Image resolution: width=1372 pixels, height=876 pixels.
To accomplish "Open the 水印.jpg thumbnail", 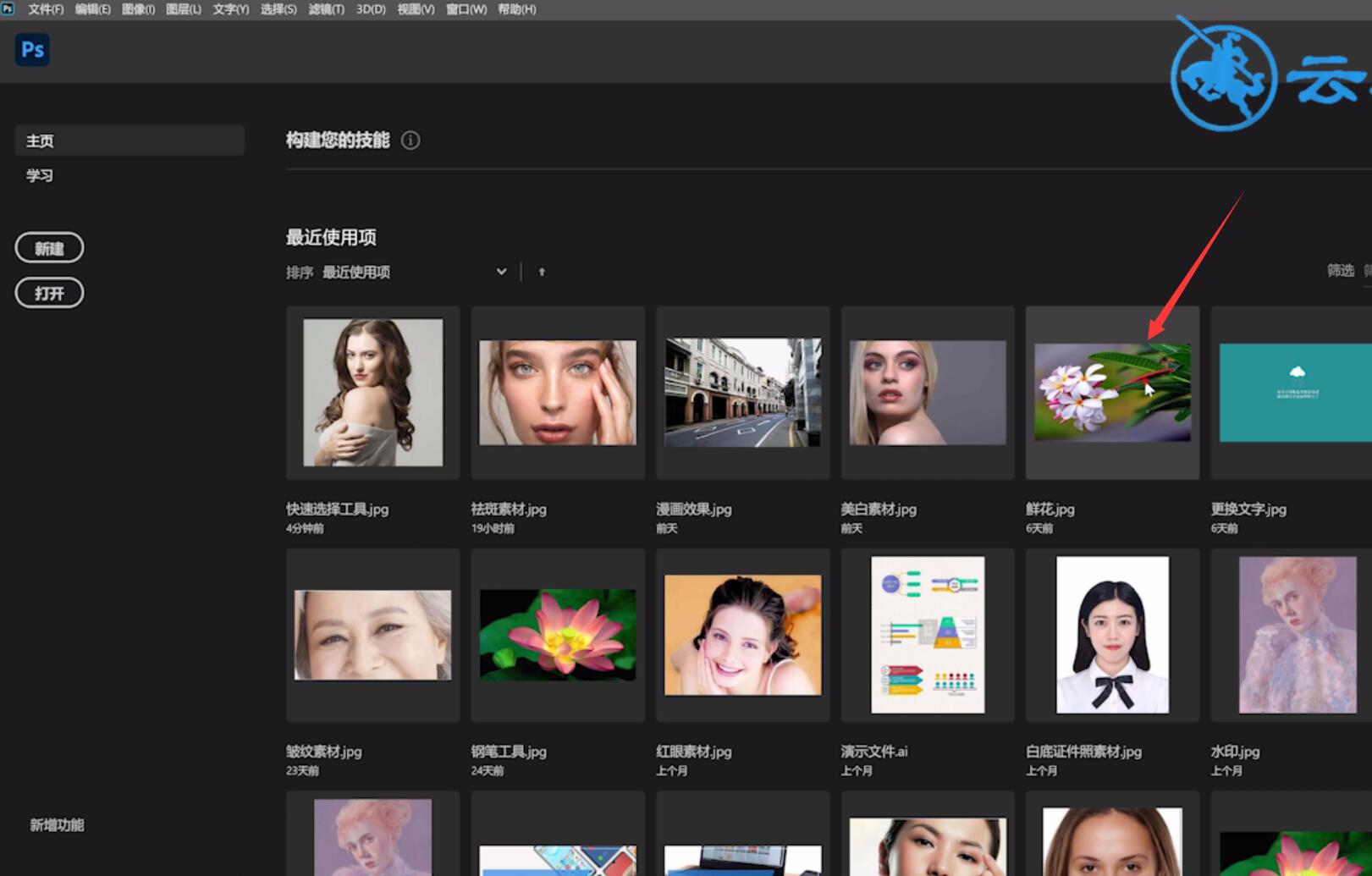I will 1292,635.
